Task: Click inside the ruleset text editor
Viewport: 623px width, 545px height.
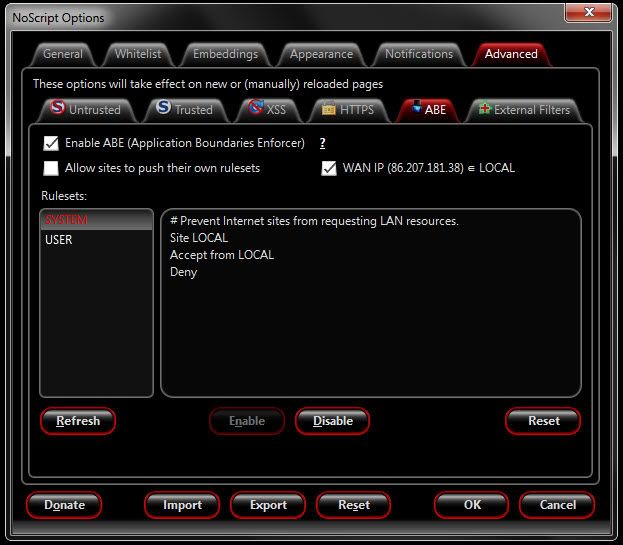Action: 371,303
